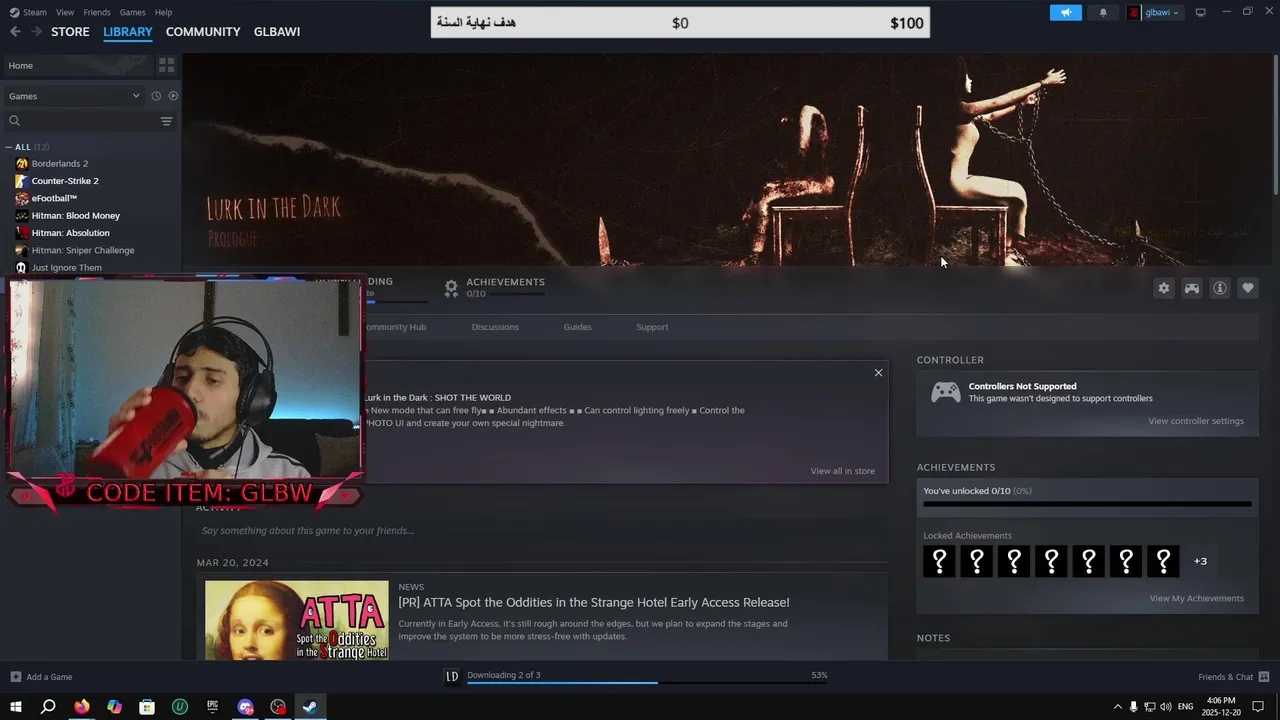This screenshot has width=1280, height=720.
Task: Open the Support link
Action: [652, 327]
